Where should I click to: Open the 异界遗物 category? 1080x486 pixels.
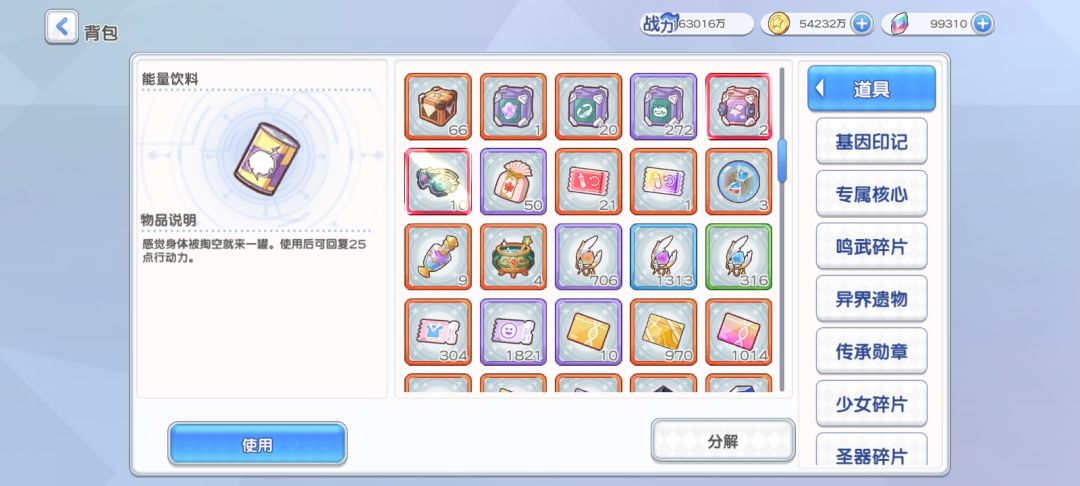871,299
